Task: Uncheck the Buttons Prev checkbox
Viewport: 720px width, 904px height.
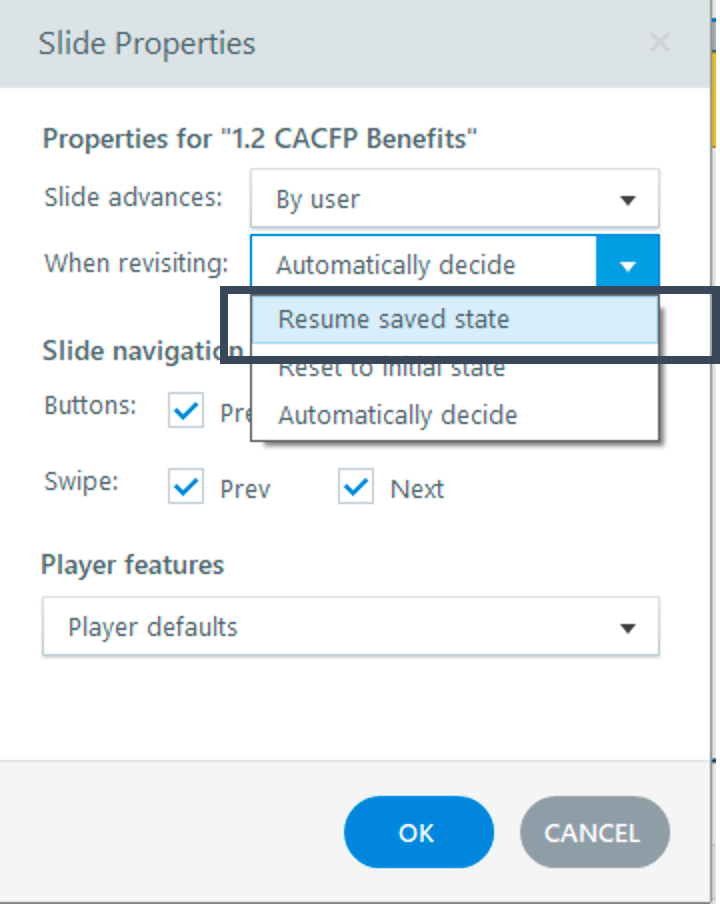Action: click(x=186, y=382)
